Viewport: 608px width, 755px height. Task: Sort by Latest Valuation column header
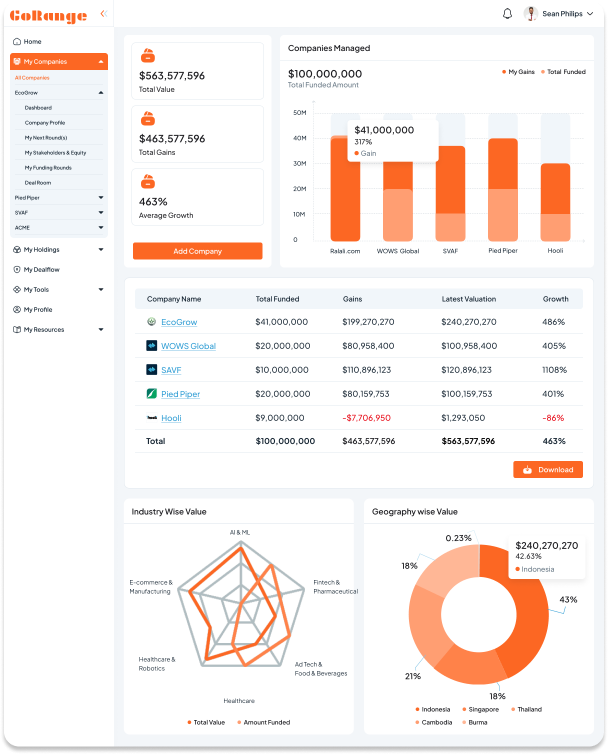click(468, 299)
